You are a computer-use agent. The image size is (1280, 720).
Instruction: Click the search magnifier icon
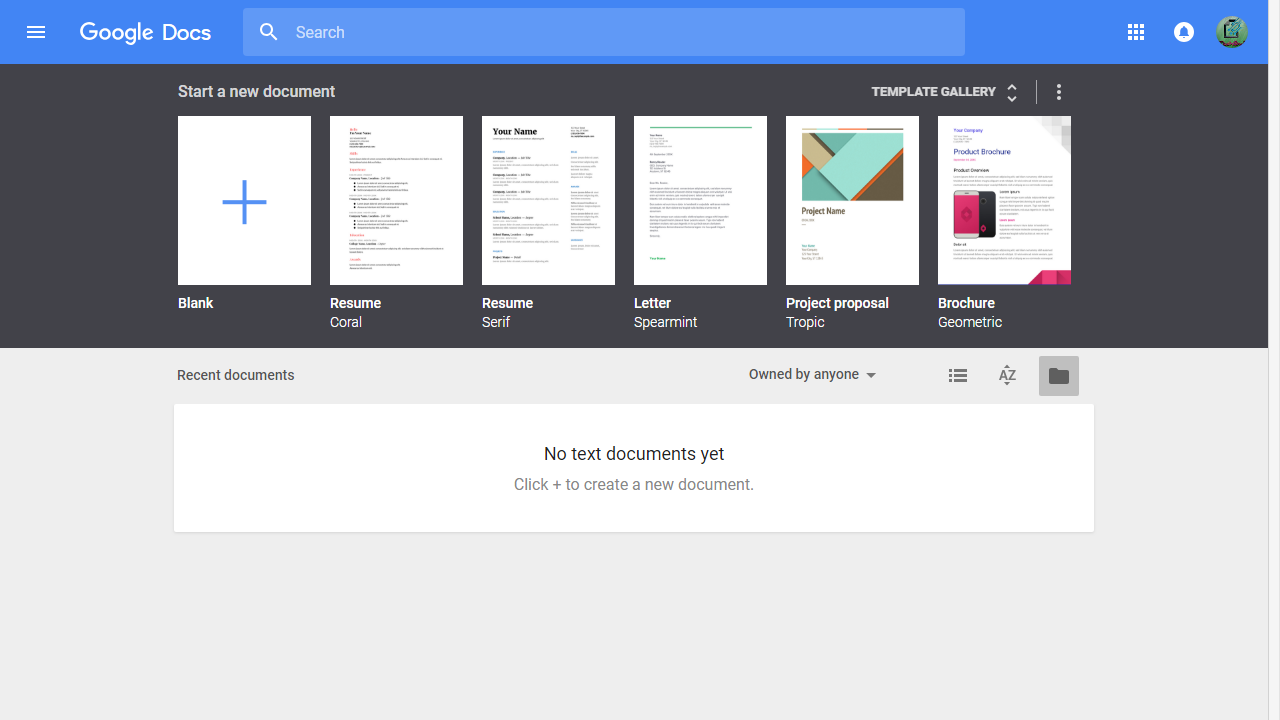pos(269,32)
